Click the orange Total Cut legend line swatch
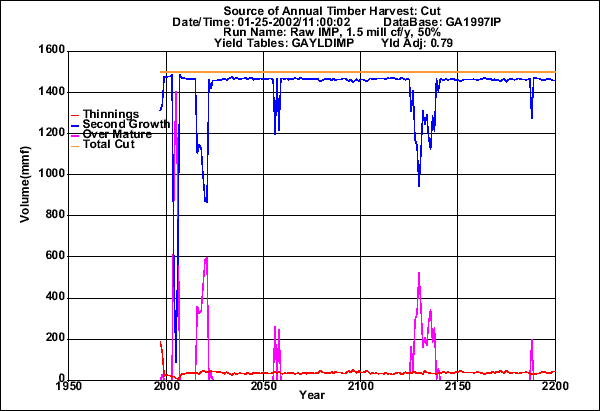Screen dimensions: 600x411 tap(78, 146)
